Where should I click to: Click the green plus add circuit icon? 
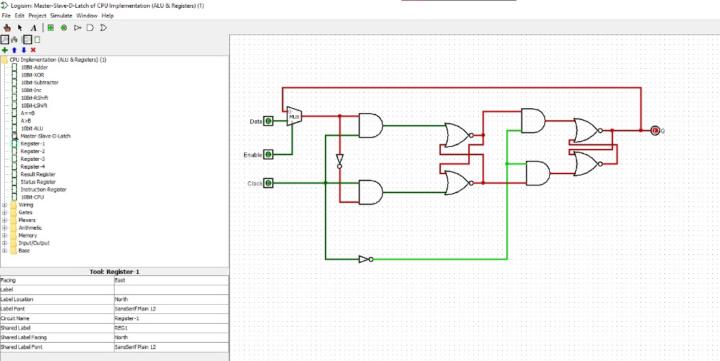pyautogui.click(x=5, y=50)
